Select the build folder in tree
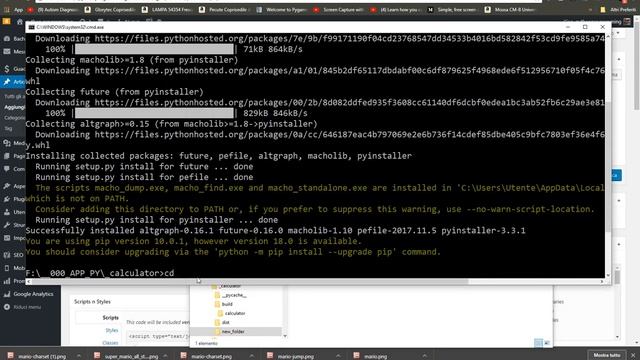 click(224, 304)
